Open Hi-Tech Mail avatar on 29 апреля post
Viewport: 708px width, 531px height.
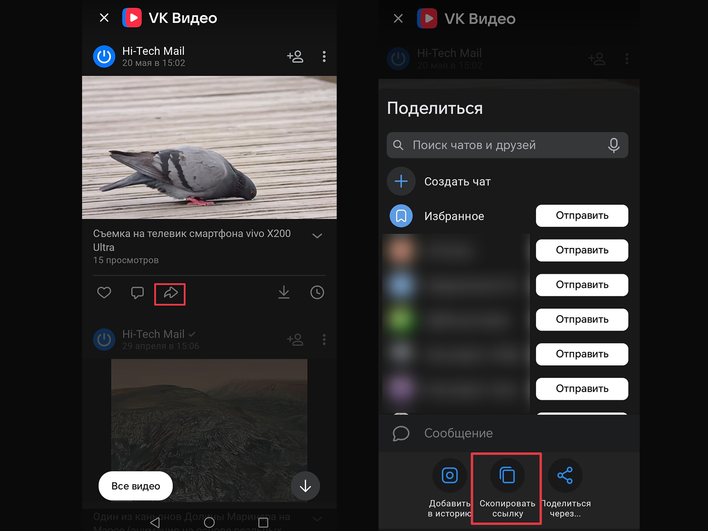coord(104,339)
